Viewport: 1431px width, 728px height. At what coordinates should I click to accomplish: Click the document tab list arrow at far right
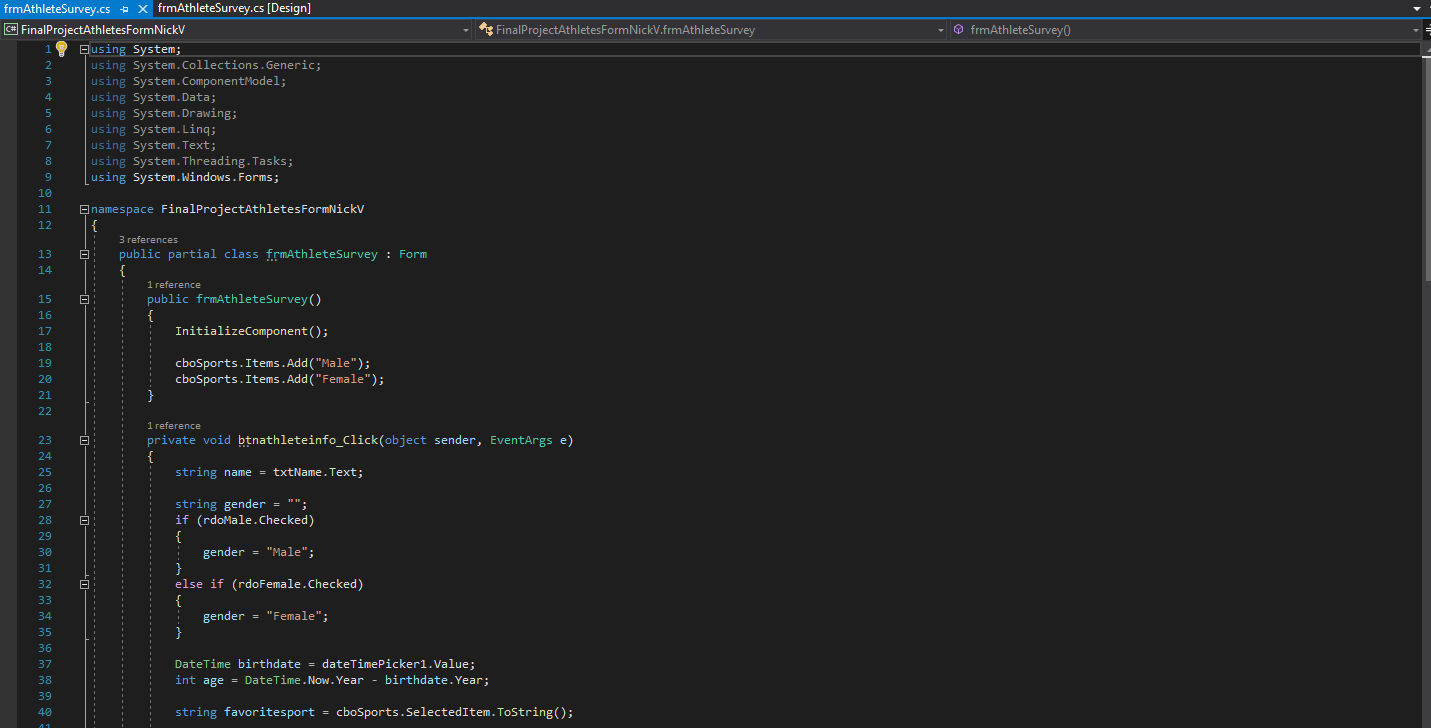(x=1419, y=8)
